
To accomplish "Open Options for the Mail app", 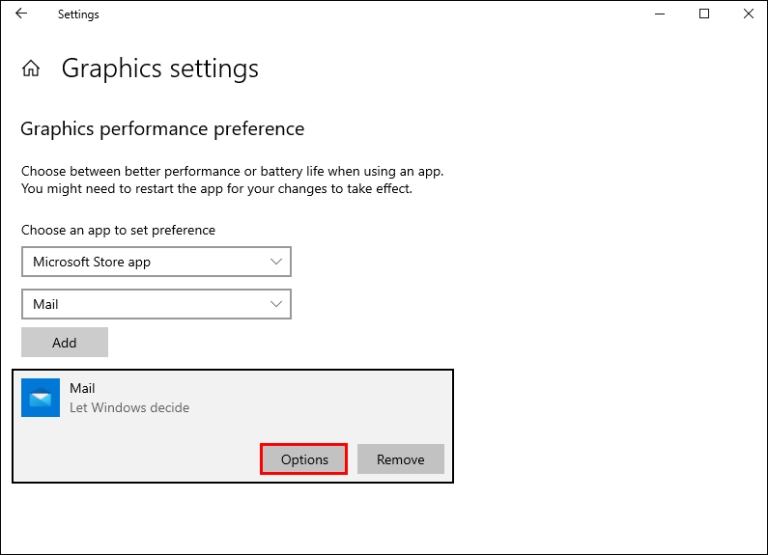I will (304, 460).
